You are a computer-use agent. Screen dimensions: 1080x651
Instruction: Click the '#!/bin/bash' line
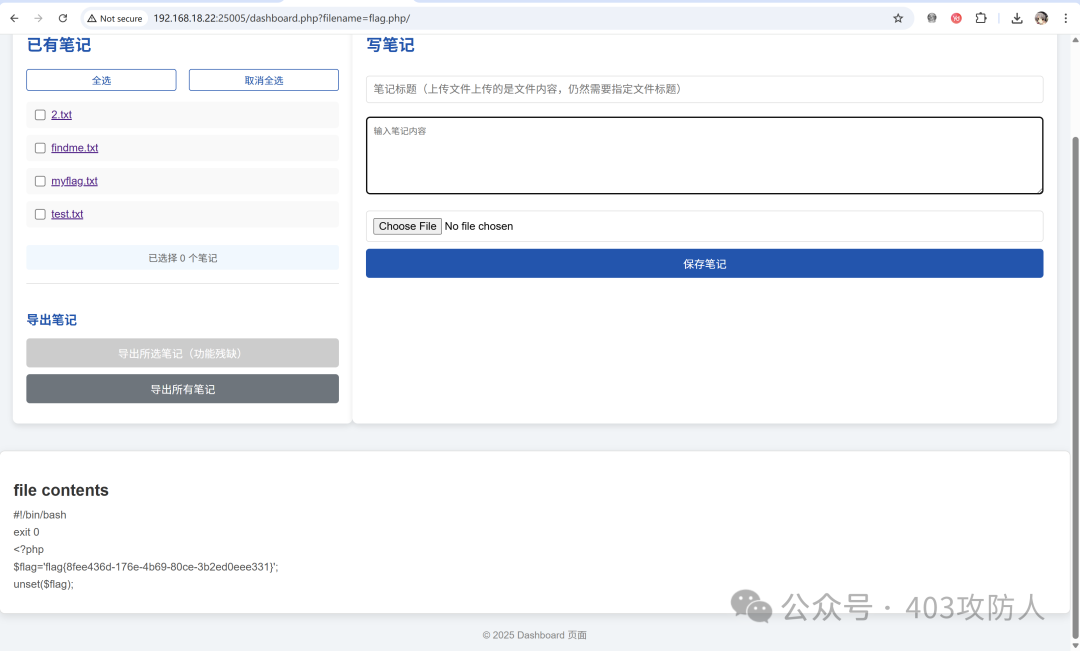point(40,515)
